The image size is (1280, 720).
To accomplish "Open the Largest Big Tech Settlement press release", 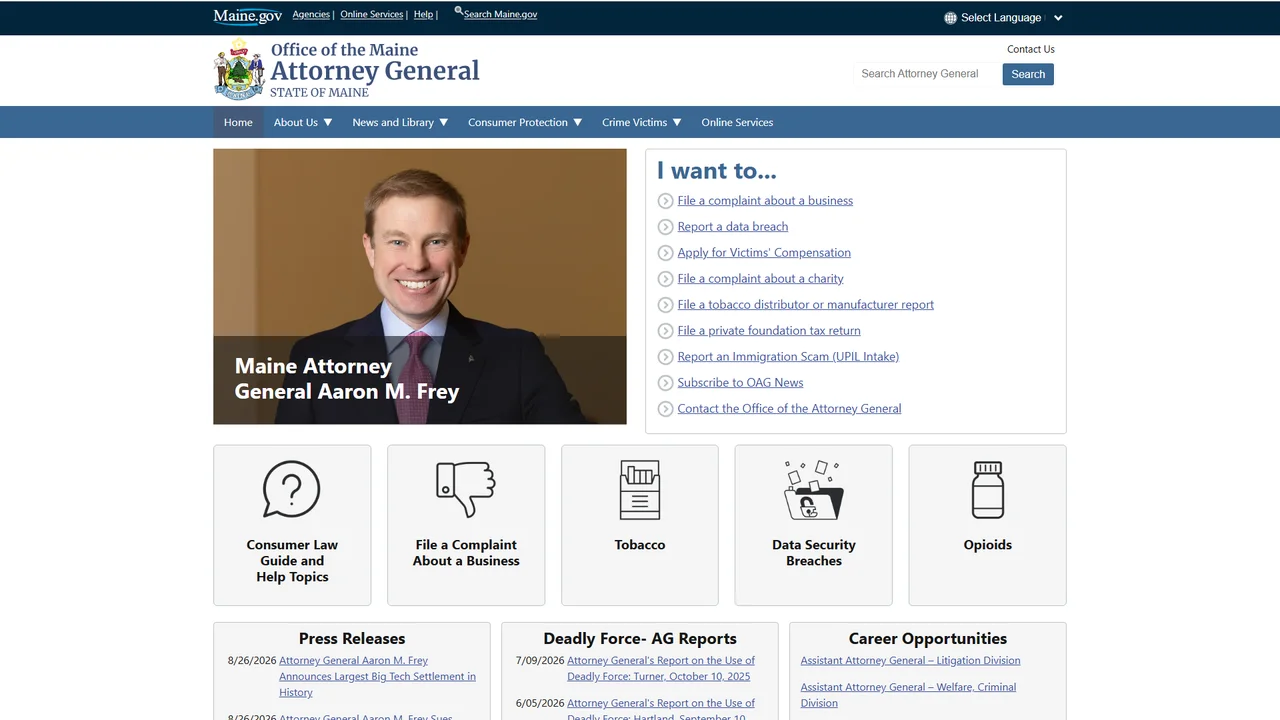I will [377, 676].
